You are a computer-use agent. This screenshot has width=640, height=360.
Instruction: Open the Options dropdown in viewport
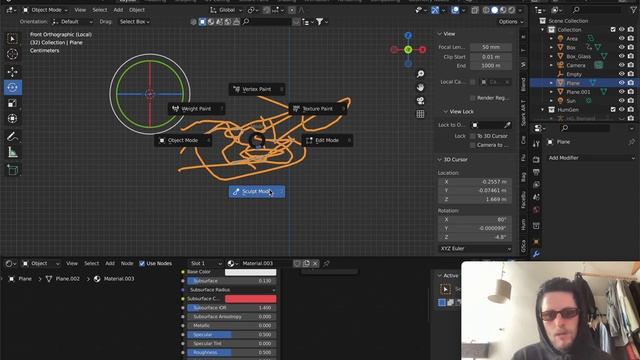[x=510, y=22]
